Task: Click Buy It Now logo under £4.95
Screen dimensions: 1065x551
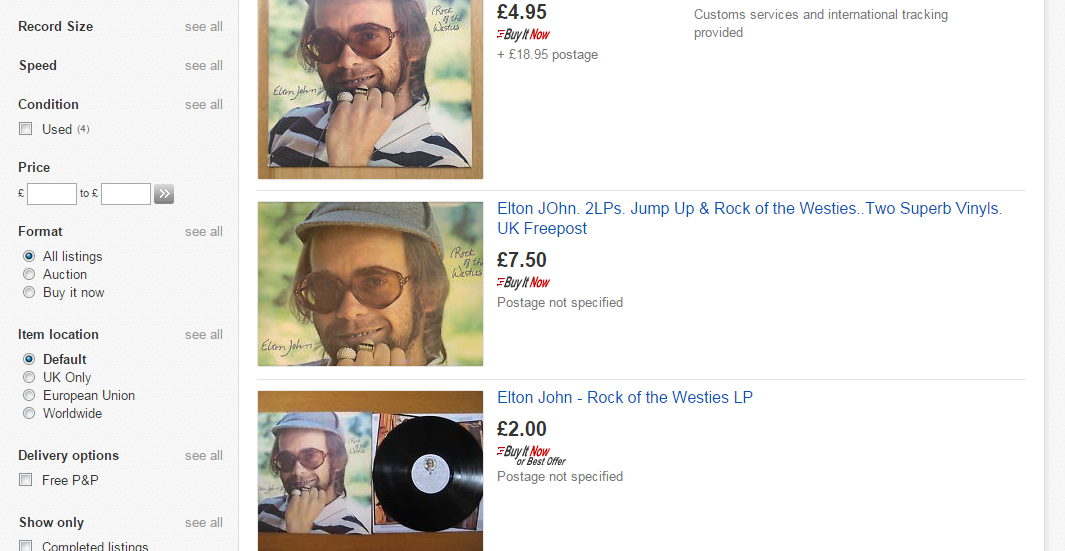Action: coord(523,34)
